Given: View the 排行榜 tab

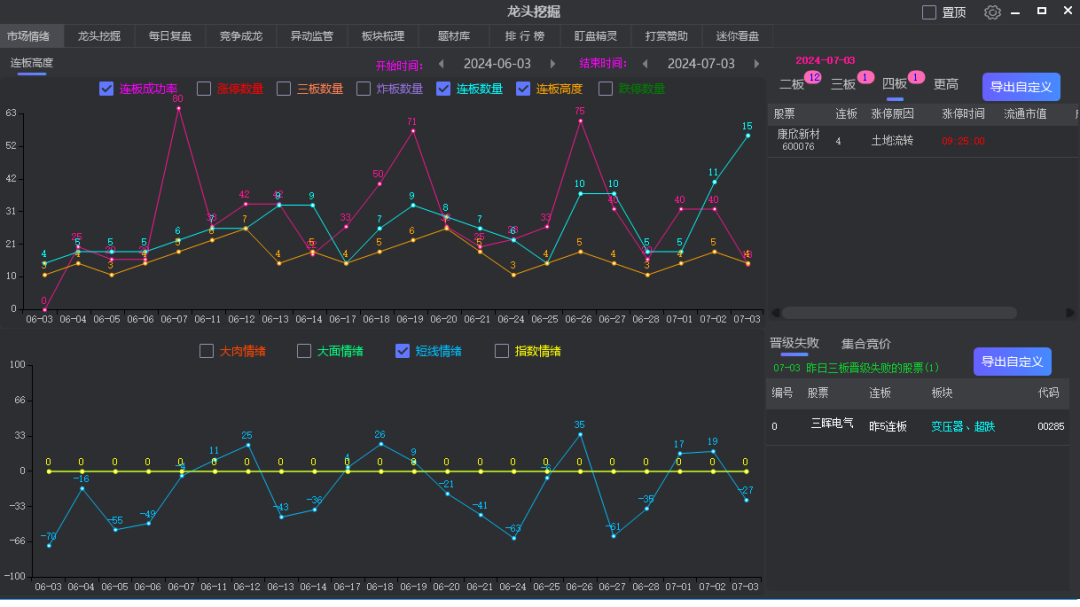Looking at the screenshot, I should (525, 36).
